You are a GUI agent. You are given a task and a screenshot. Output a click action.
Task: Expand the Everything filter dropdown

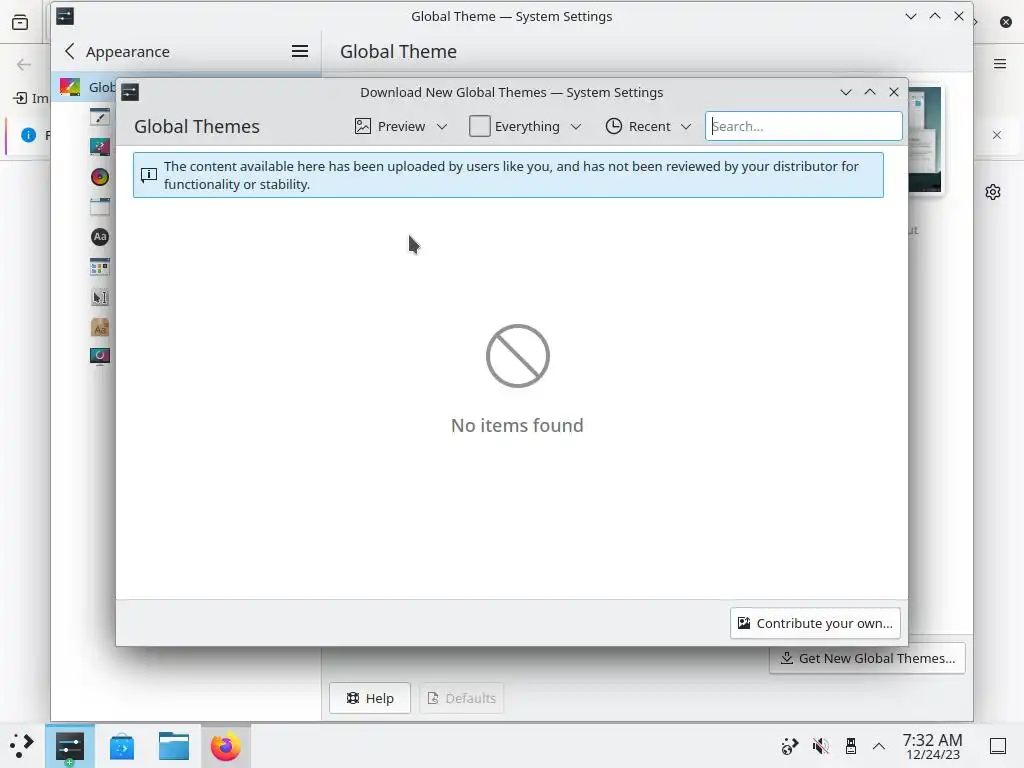[525, 126]
